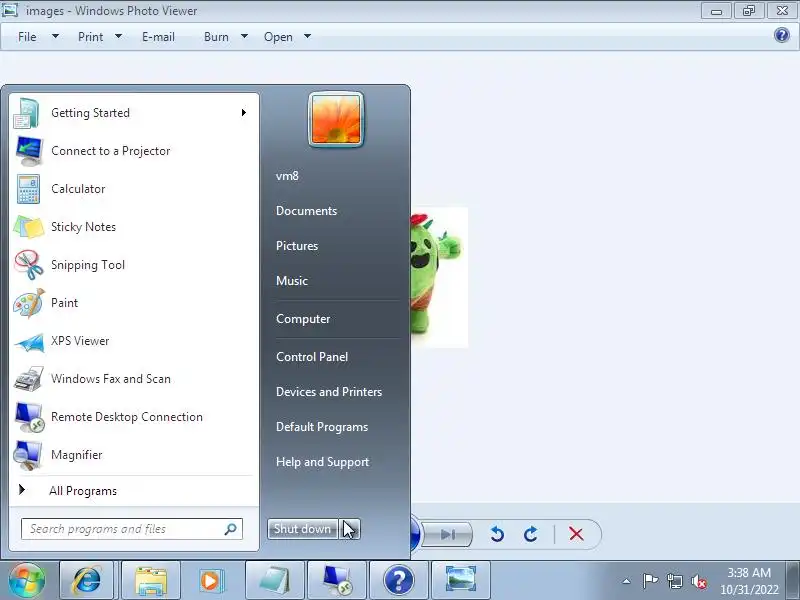This screenshot has height=600, width=800.
Task: Launch the Snipping Tool scissors icon
Action: point(29,265)
